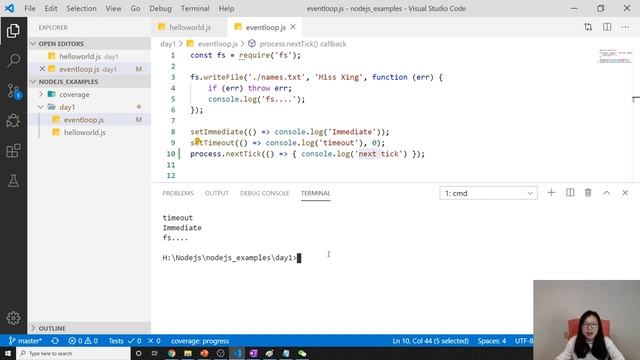The height and width of the screenshot is (360, 640).
Task: Open the Extensions view
Action: [13, 151]
